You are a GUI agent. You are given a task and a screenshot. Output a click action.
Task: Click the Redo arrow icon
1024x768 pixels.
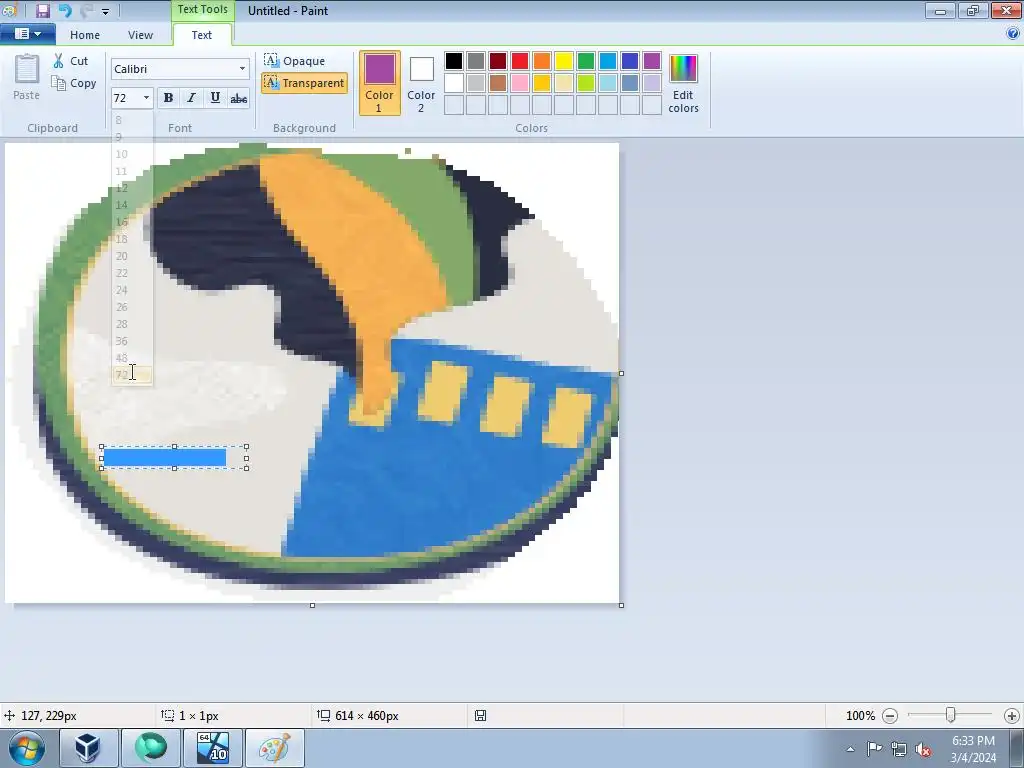pyautogui.click(x=86, y=10)
